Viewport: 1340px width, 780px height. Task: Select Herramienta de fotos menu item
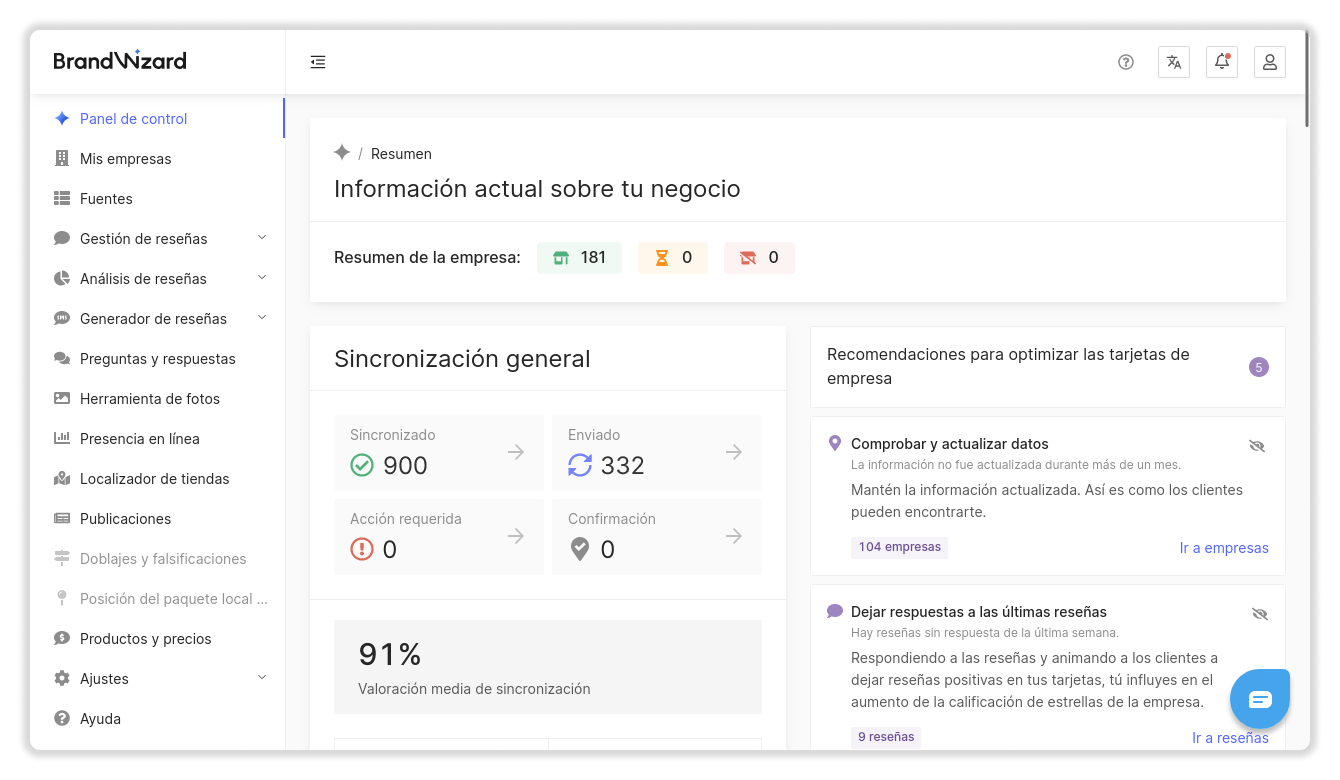[x=149, y=399]
